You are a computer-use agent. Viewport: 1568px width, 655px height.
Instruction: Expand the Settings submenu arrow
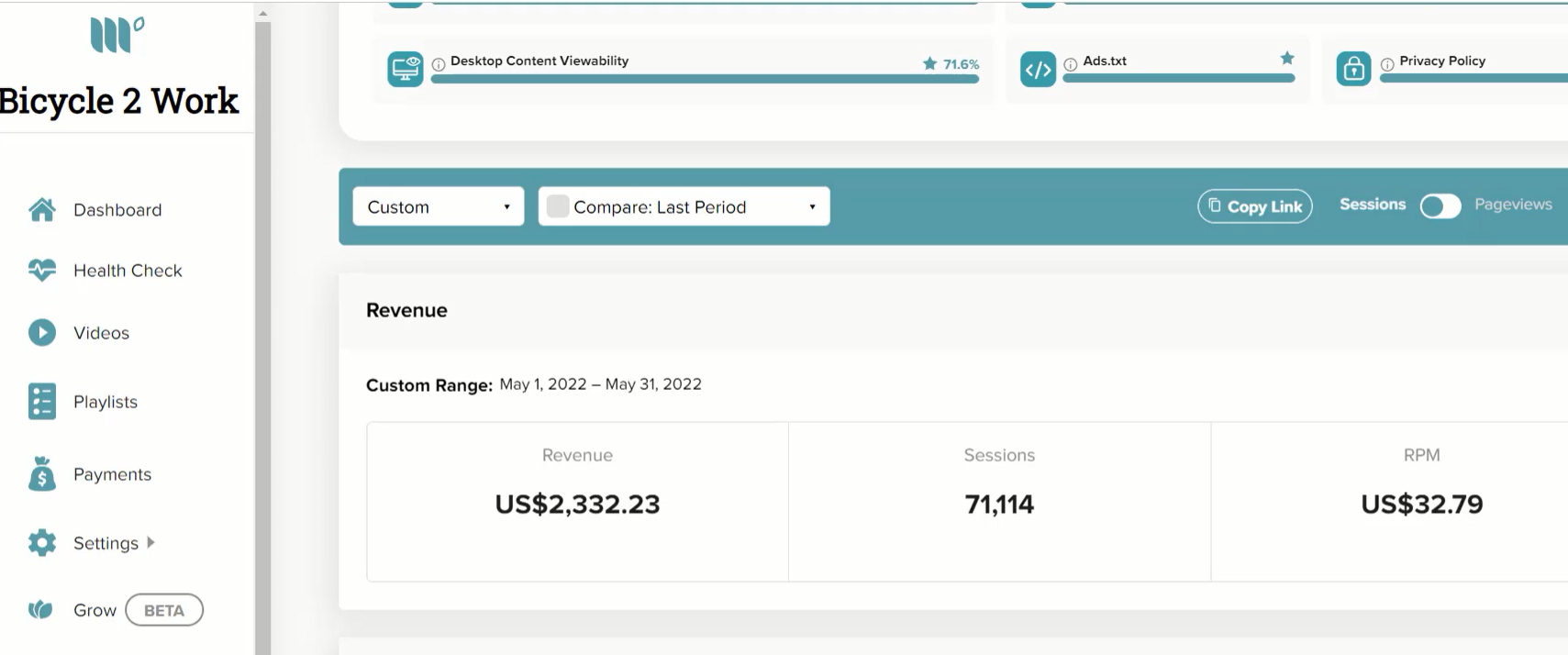click(x=150, y=542)
